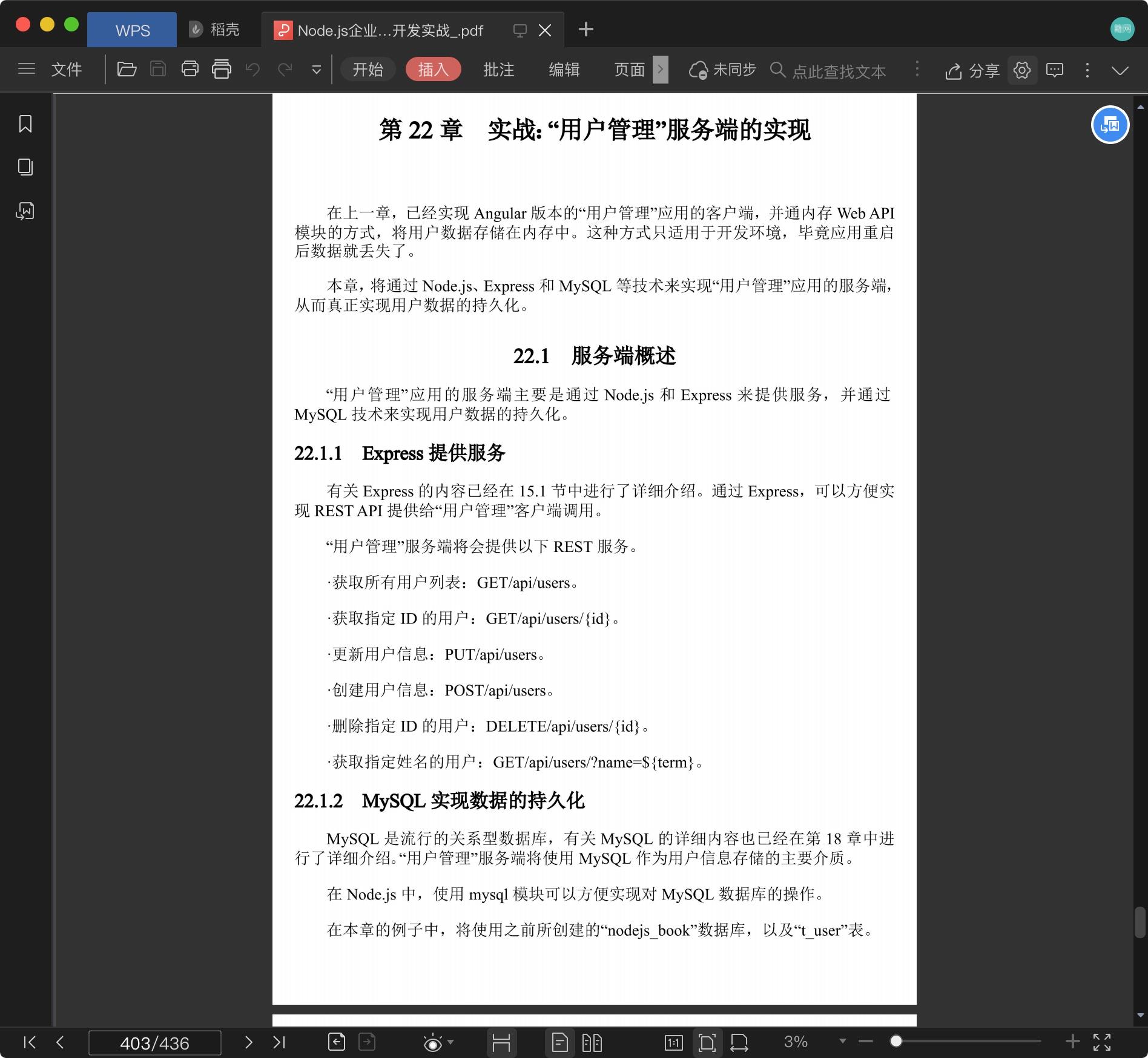Click the blue floating convert button
The width and height of the screenshot is (1148, 1058).
pos(1110,125)
